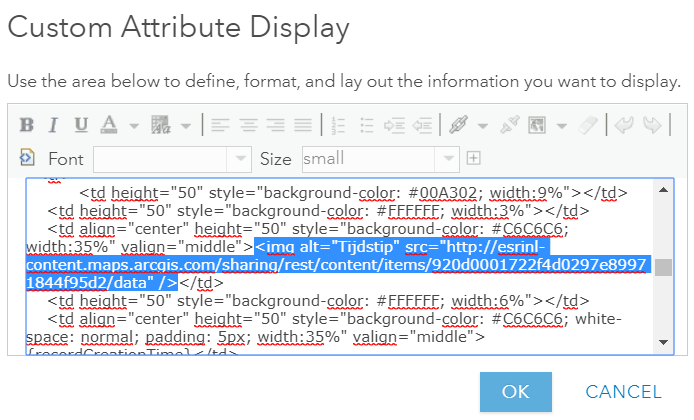The image size is (694, 420).
Task: Click the line containing #00A302 width:9%
Action: click(x=353, y=193)
